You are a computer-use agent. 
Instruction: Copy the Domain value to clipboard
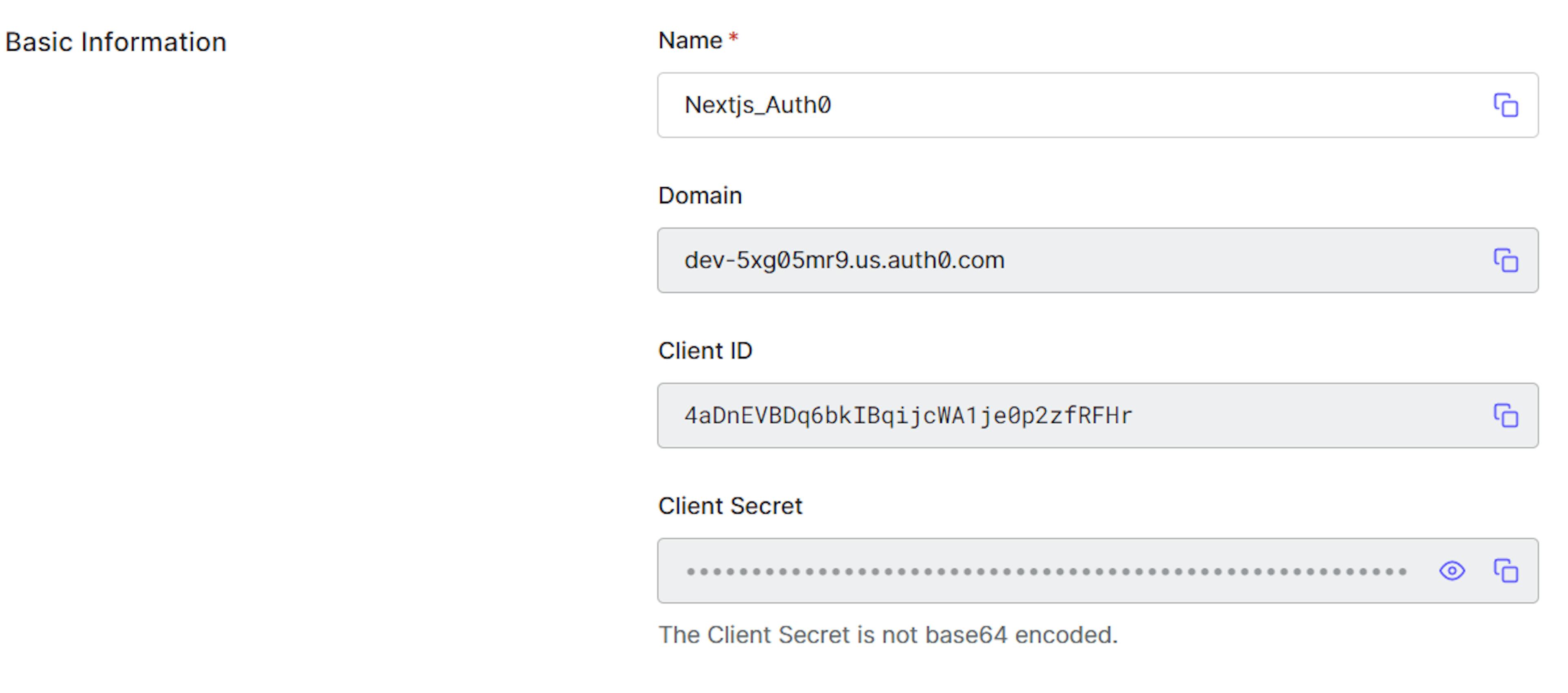pos(1505,261)
